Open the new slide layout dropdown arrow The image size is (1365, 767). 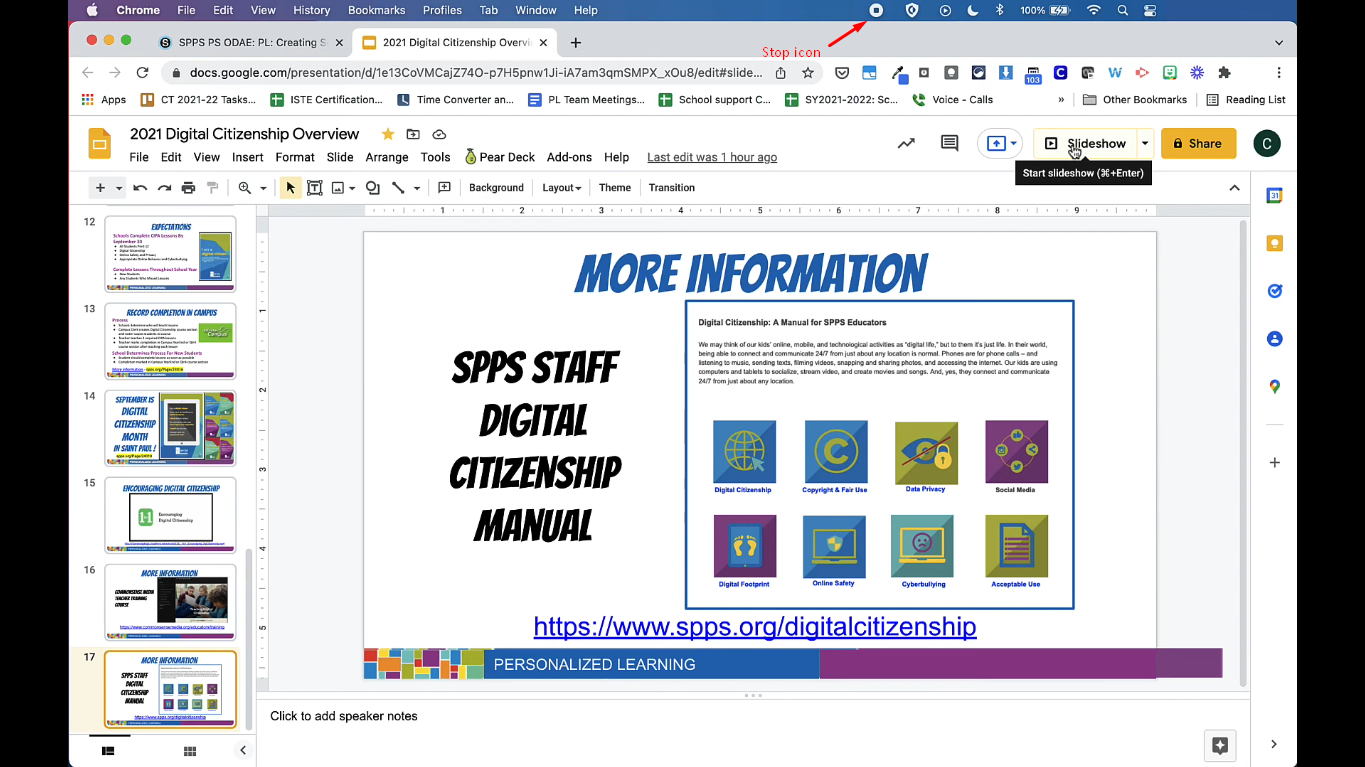pyautogui.click(x=119, y=188)
